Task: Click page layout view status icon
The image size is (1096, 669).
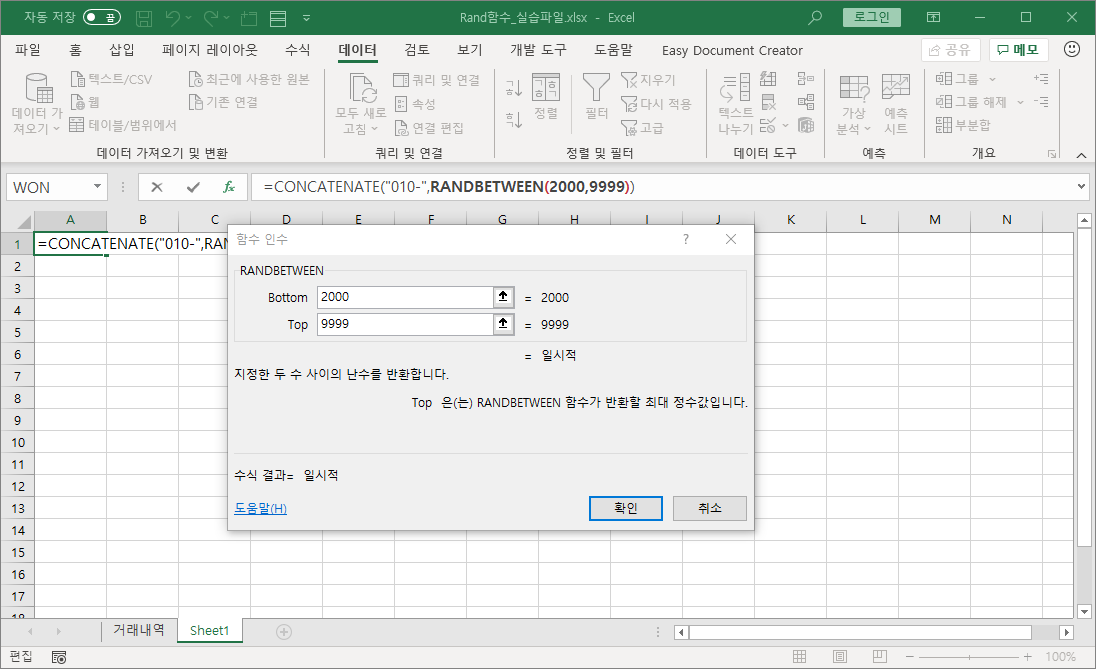Action: coord(840,656)
